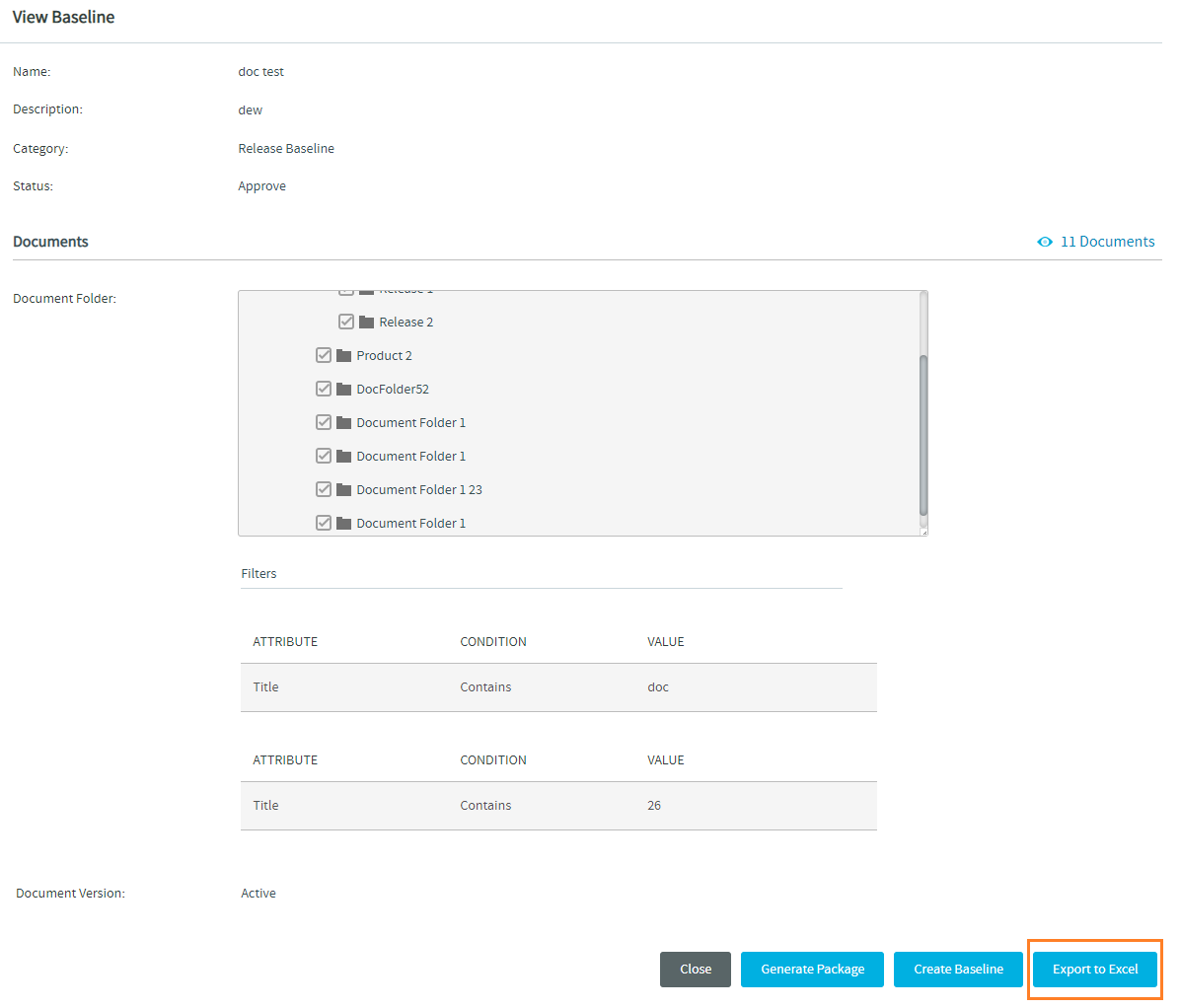Select the Product 2 folder label
1180x1008 pixels.
385,356
